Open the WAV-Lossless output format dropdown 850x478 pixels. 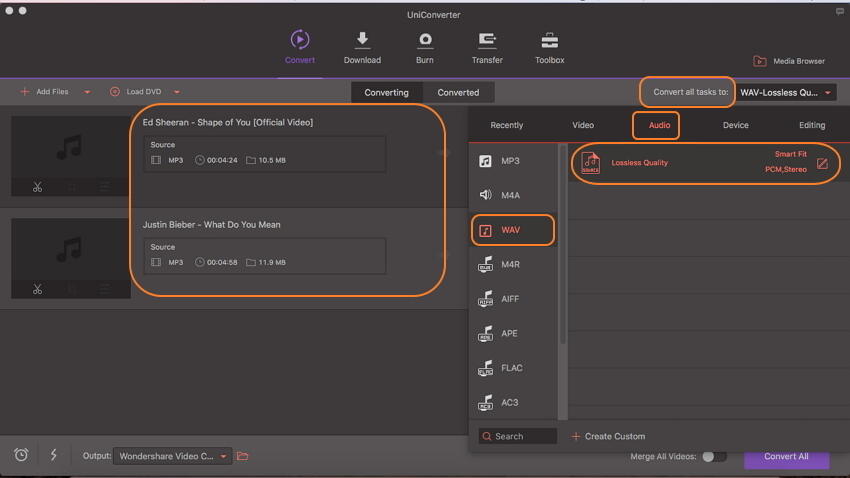[785, 93]
